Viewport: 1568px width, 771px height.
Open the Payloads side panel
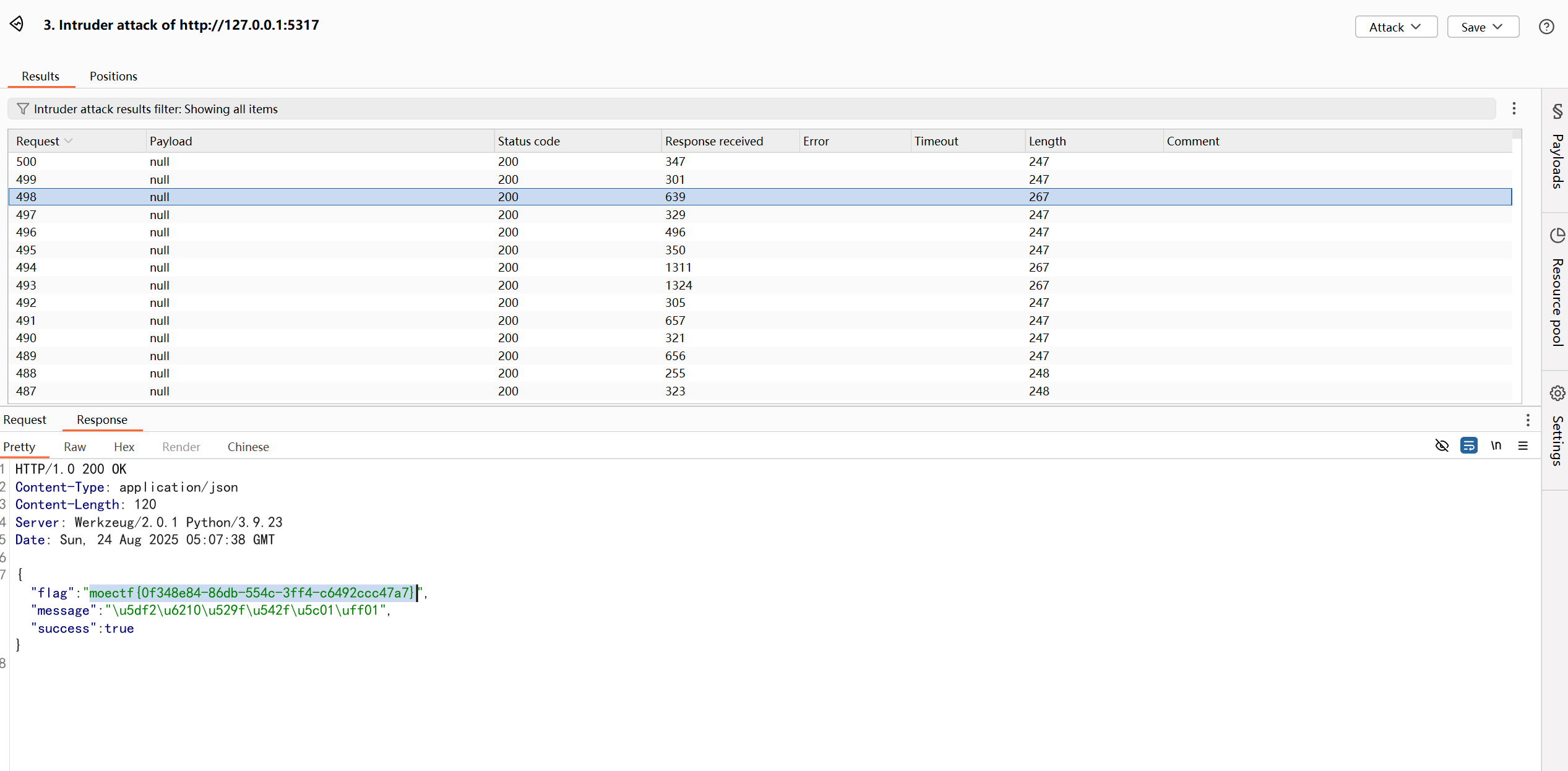(x=1557, y=150)
